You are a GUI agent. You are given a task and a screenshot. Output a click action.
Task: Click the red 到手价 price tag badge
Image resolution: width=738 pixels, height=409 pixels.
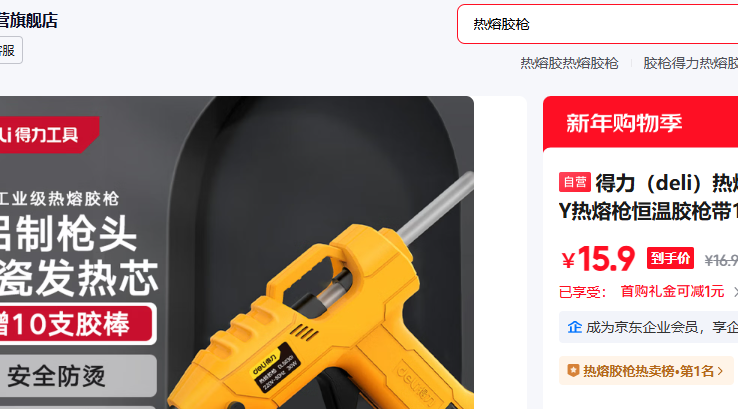(x=670, y=258)
